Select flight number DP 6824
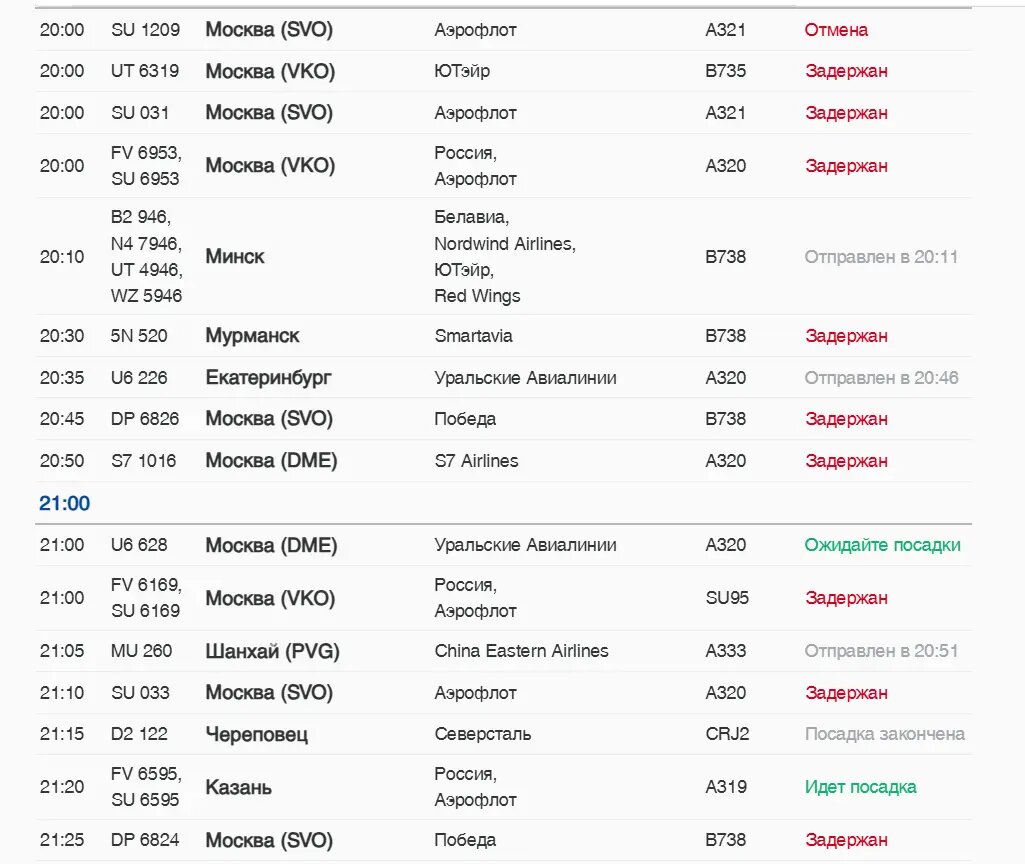Viewport: 1025px width, 864px height. pyautogui.click(x=145, y=840)
